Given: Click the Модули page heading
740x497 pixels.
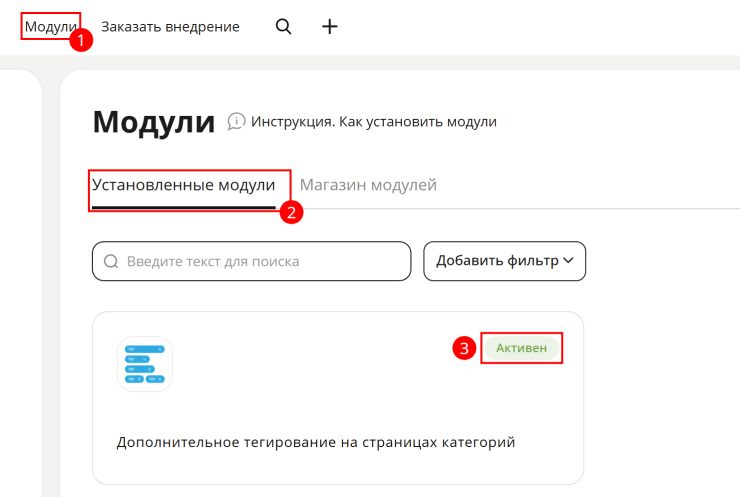Looking at the screenshot, I should click(x=154, y=122).
